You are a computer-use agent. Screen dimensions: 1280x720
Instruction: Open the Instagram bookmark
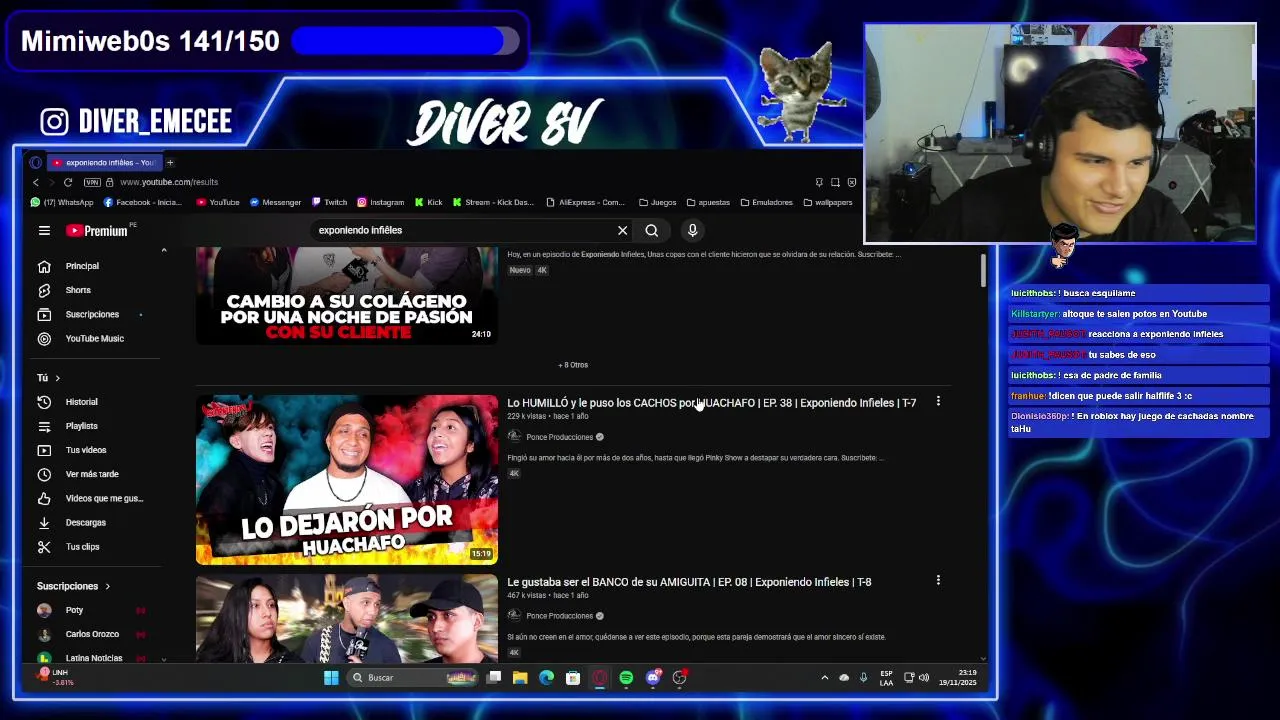point(381,202)
